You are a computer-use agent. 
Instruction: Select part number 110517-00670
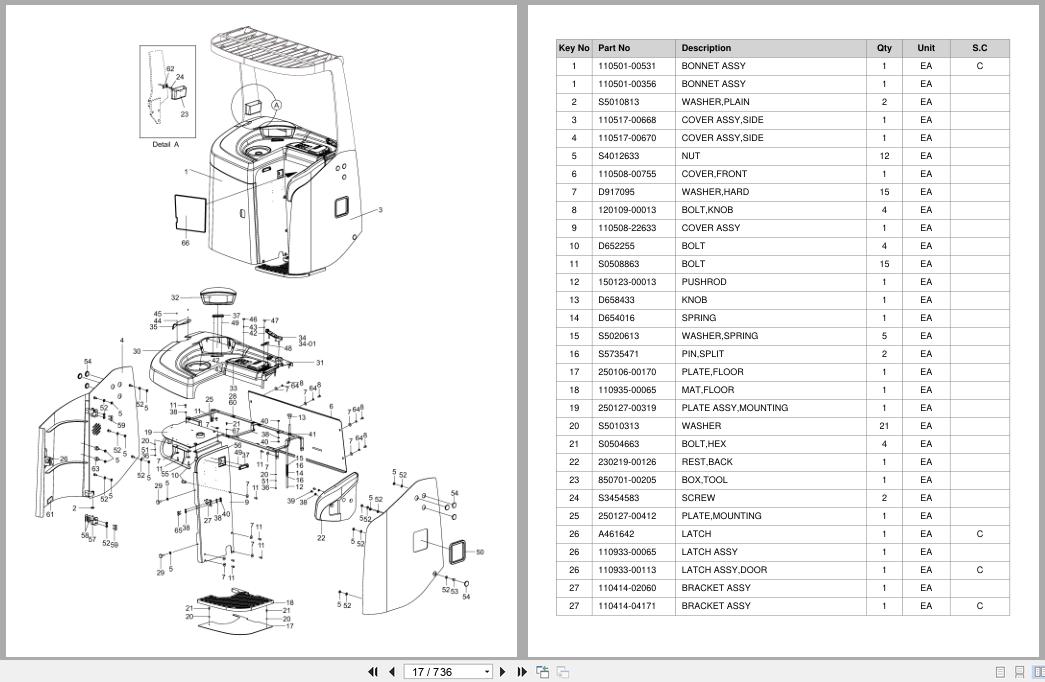click(x=626, y=138)
